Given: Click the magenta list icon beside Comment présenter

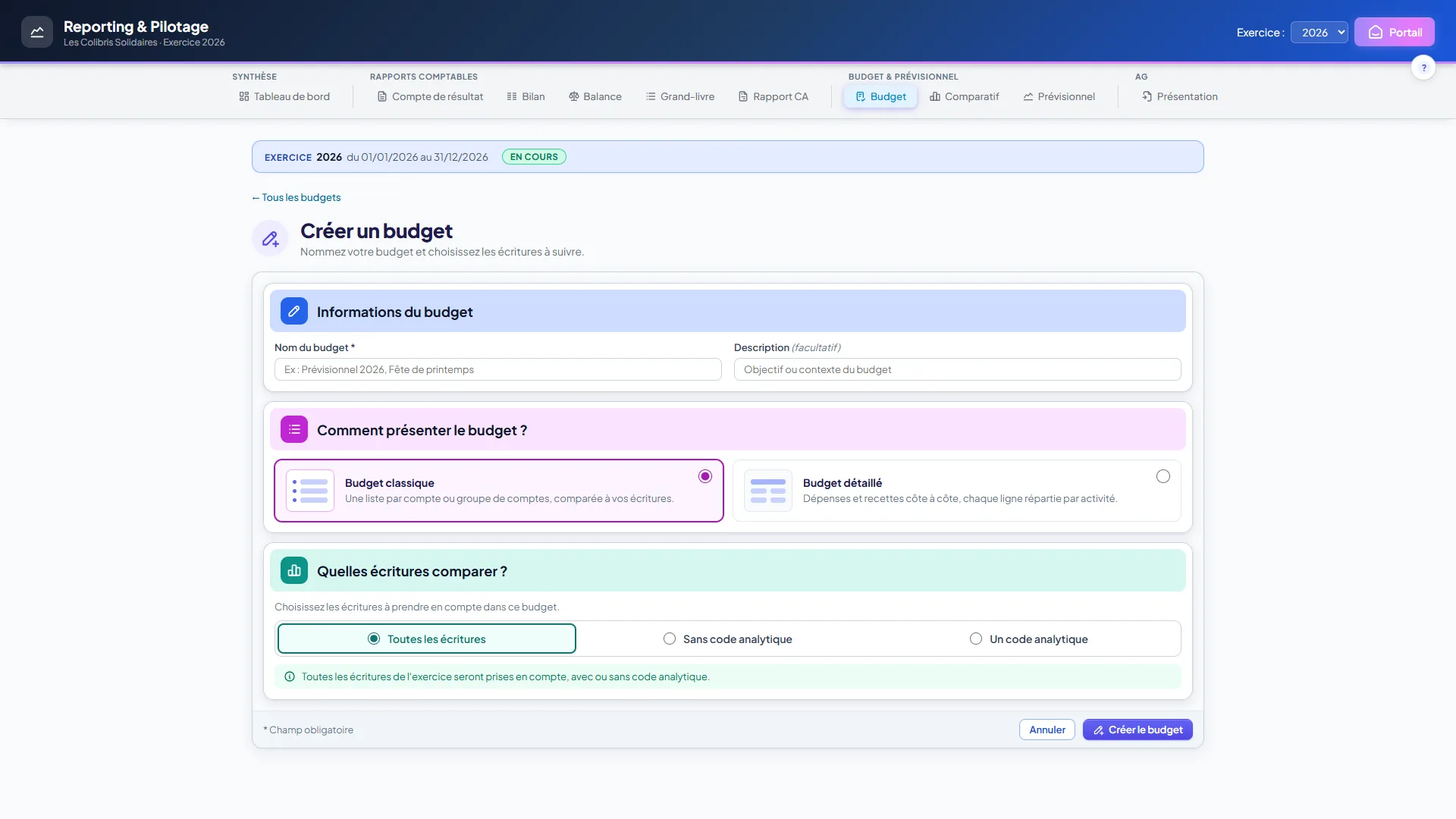Looking at the screenshot, I should (294, 429).
